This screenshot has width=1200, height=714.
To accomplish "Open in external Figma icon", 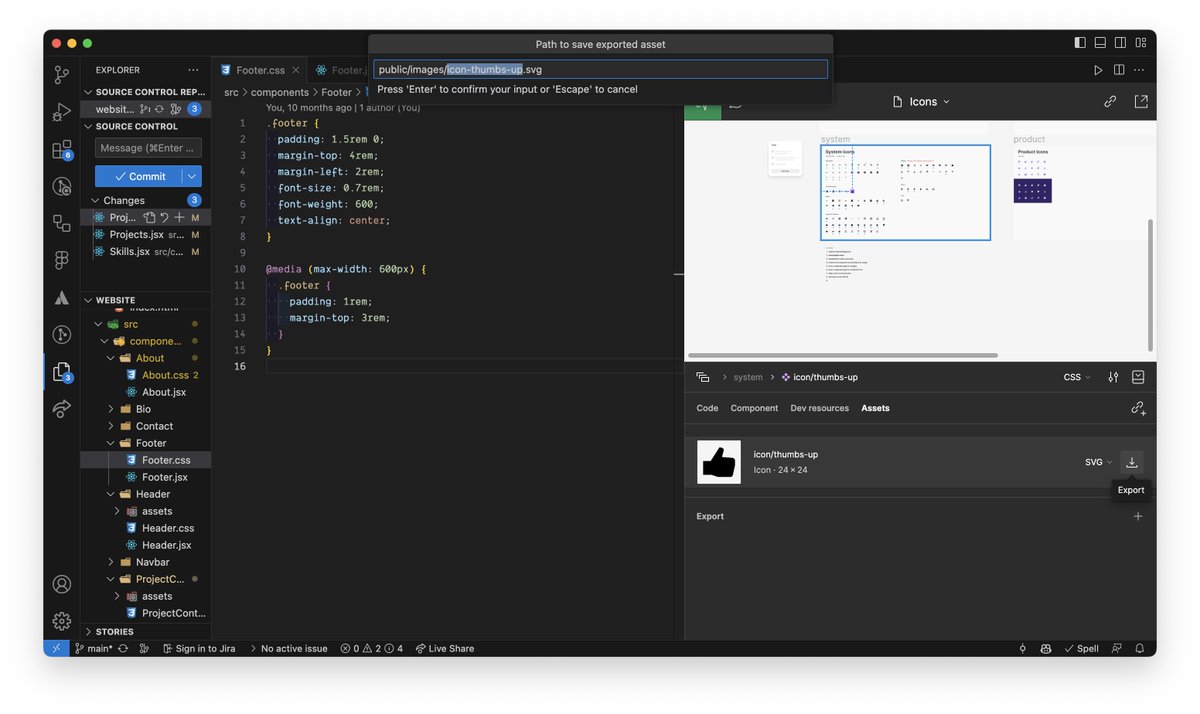I will click(x=1141, y=101).
